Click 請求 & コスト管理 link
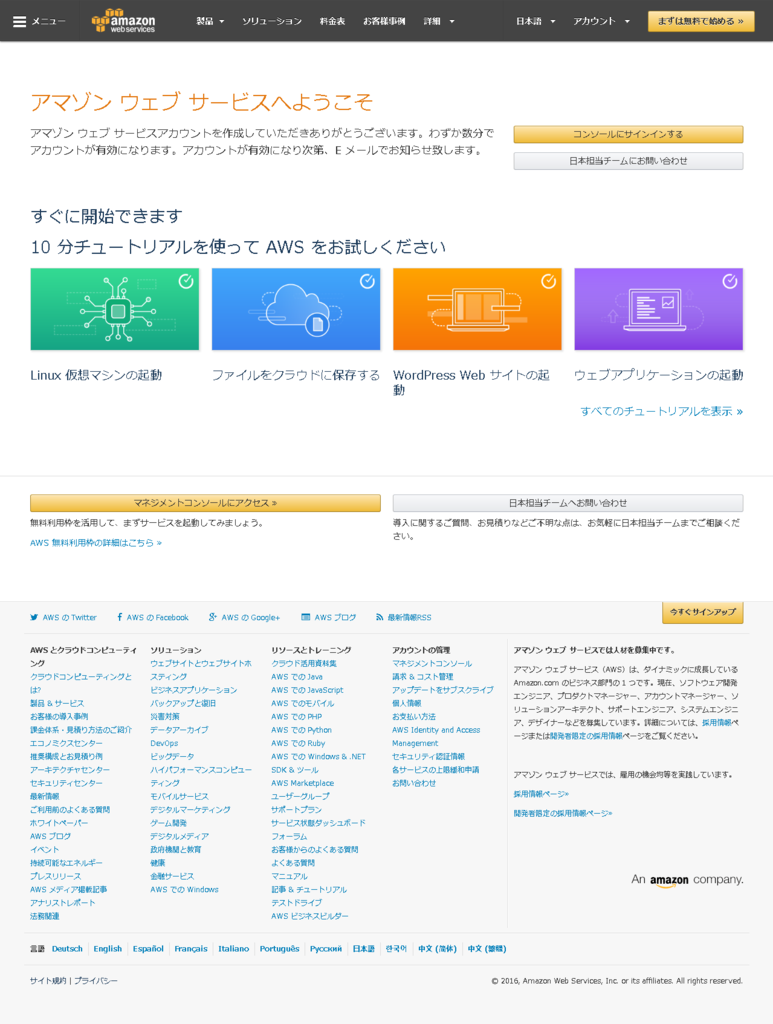Image resolution: width=773 pixels, height=1024 pixels. click(x=422, y=677)
